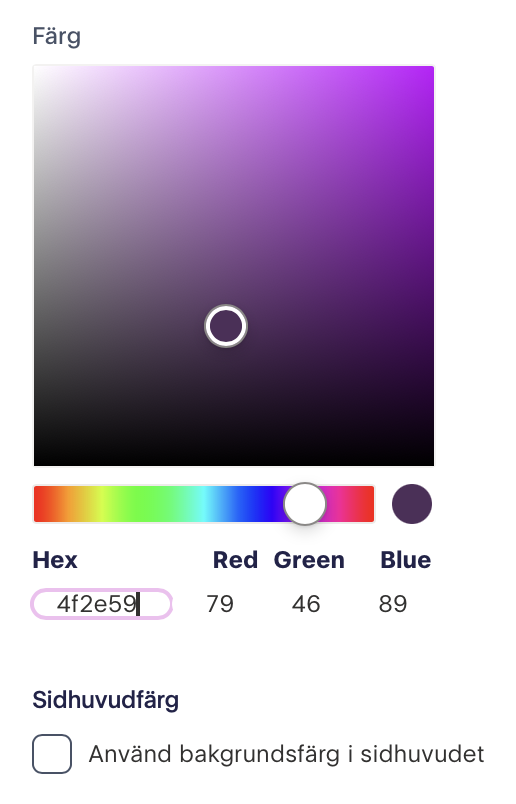The width and height of the screenshot is (516, 804).
Task: Click the Hex label above the input
Action: [x=55, y=560]
